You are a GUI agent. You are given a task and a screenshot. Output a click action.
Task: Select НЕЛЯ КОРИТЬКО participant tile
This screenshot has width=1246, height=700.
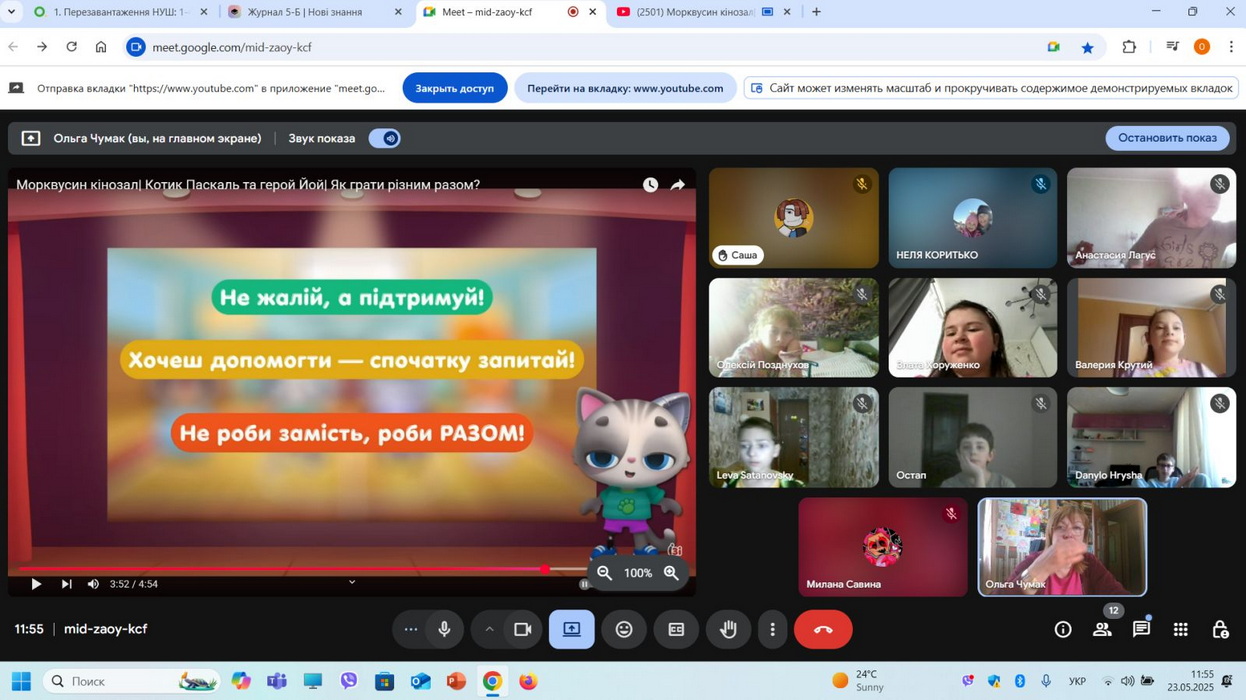click(972, 218)
